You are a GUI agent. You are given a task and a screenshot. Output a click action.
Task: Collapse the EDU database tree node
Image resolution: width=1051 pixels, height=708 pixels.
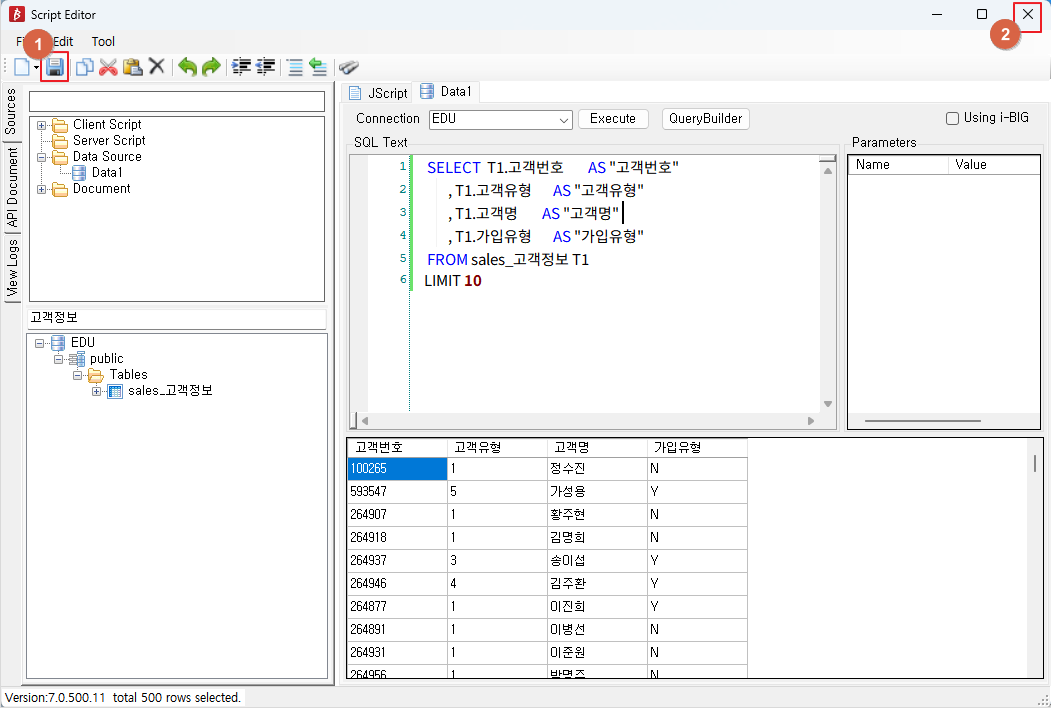pos(40,343)
